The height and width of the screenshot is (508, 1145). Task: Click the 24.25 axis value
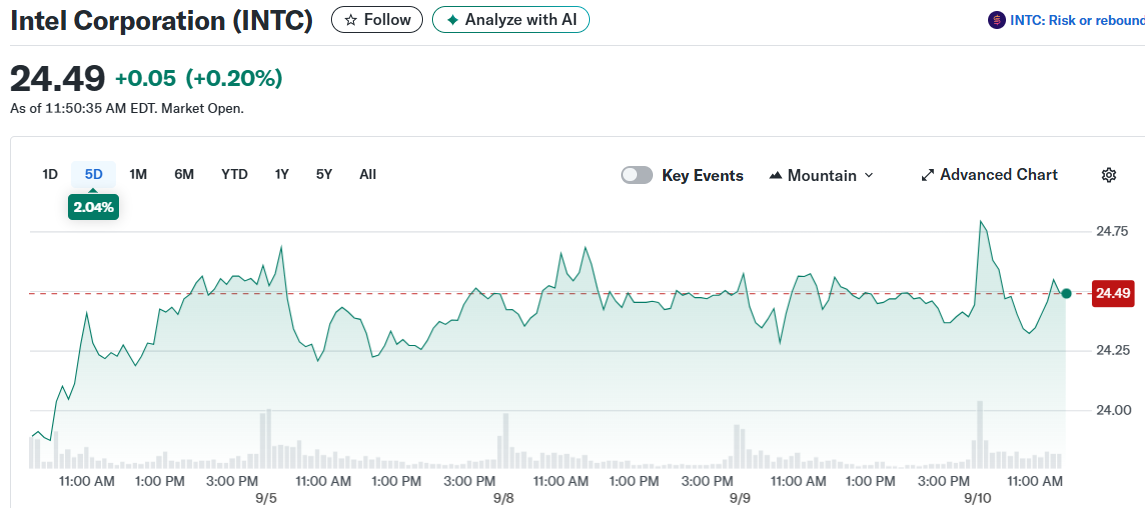pos(1112,350)
